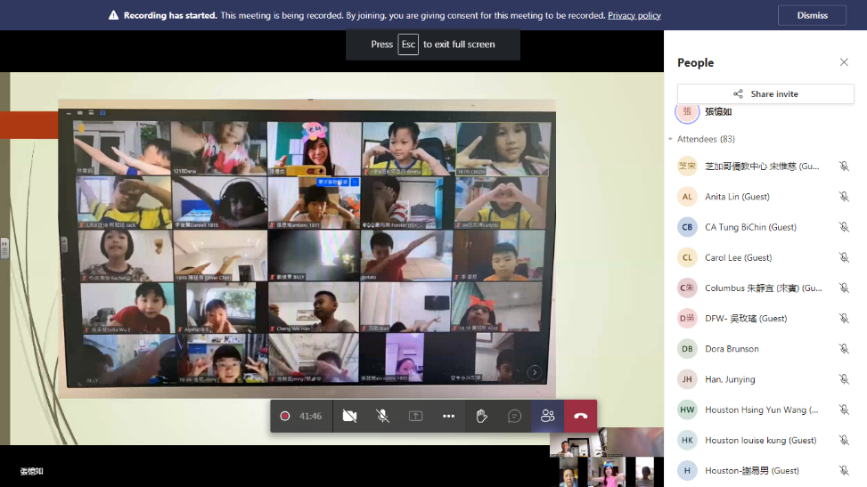Open more actions ellipsis menu

[x=448, y=416]
